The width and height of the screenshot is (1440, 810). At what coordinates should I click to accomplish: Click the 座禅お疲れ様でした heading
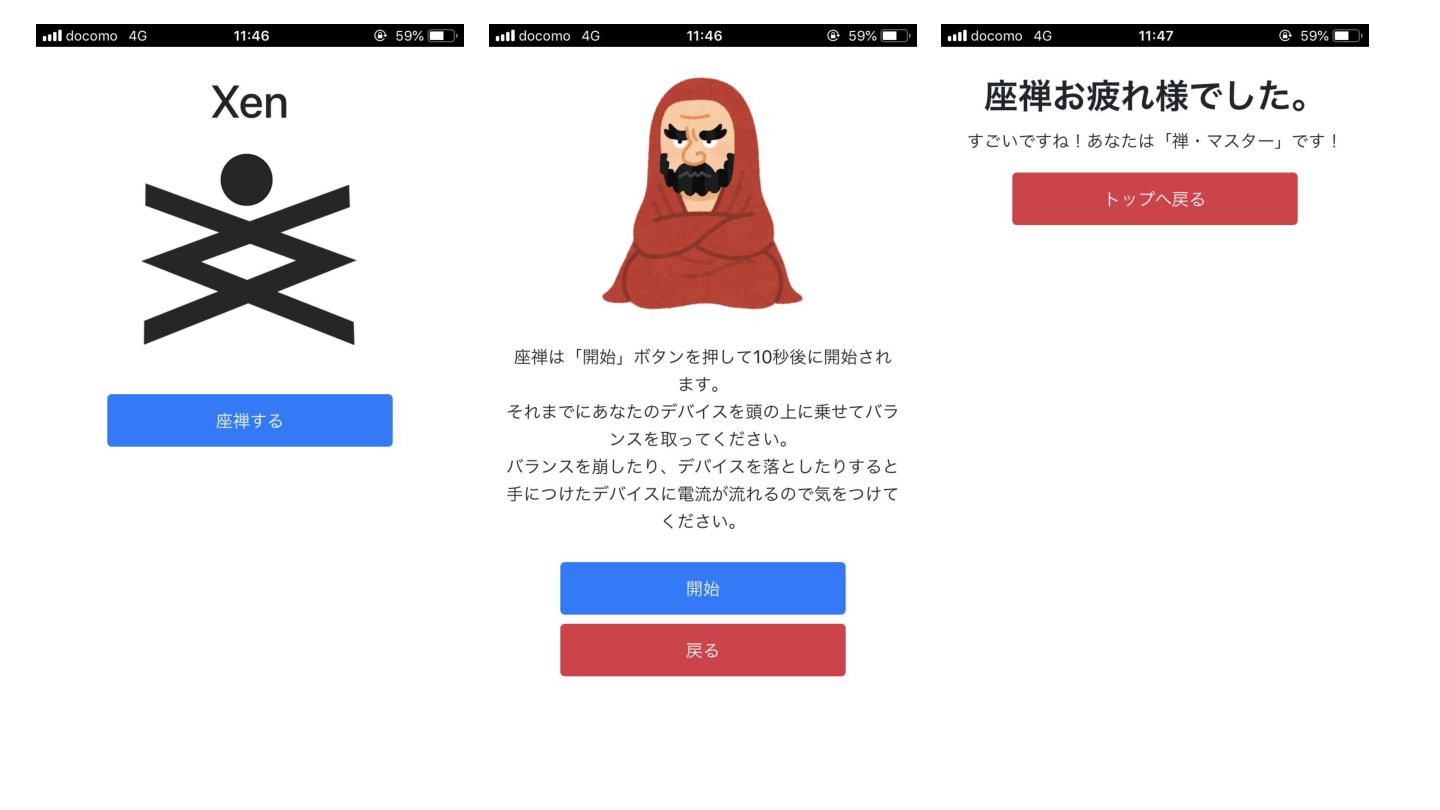coord(1148,97)
